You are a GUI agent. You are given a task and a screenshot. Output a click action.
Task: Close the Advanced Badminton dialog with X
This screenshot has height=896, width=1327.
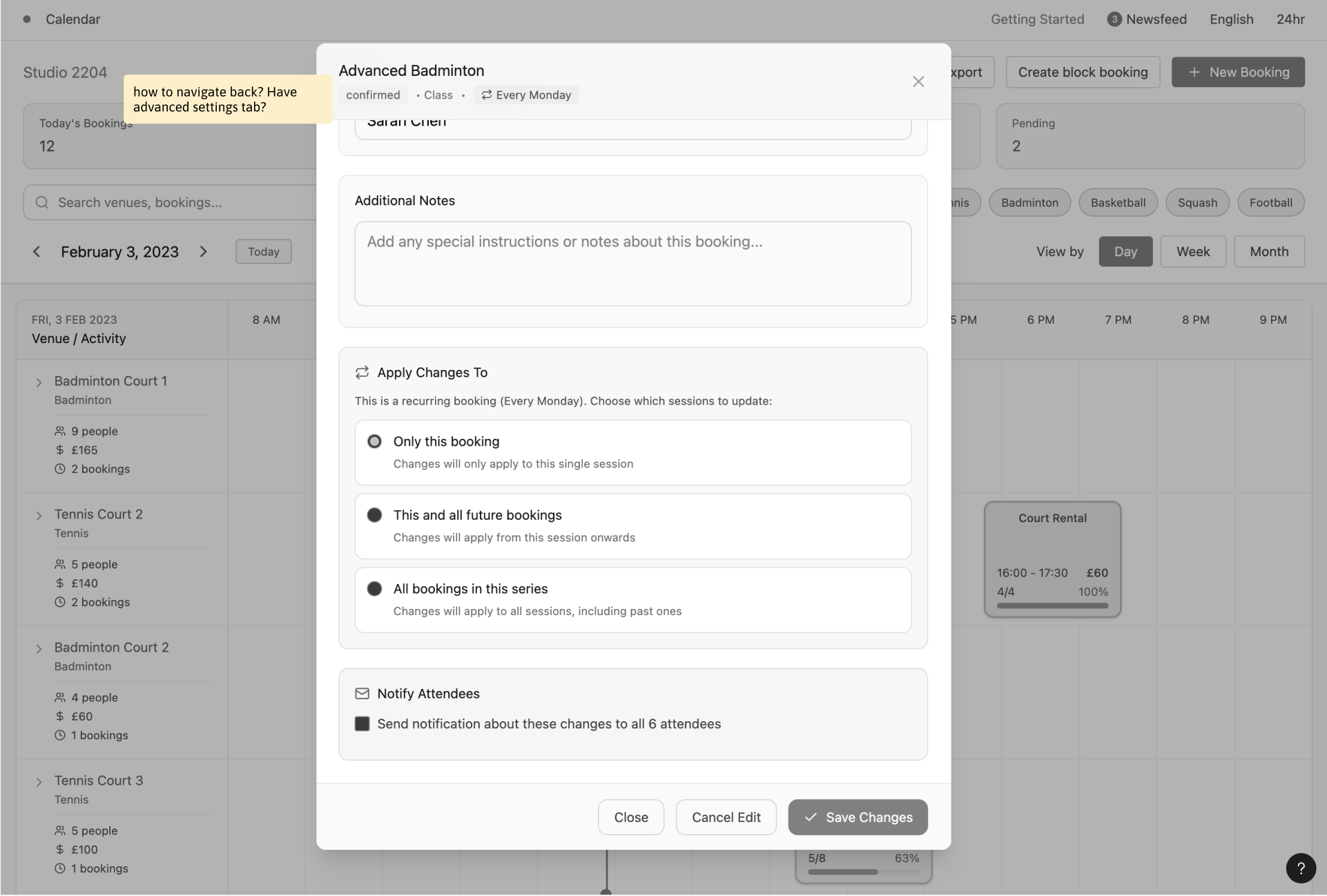coord(918,82)
